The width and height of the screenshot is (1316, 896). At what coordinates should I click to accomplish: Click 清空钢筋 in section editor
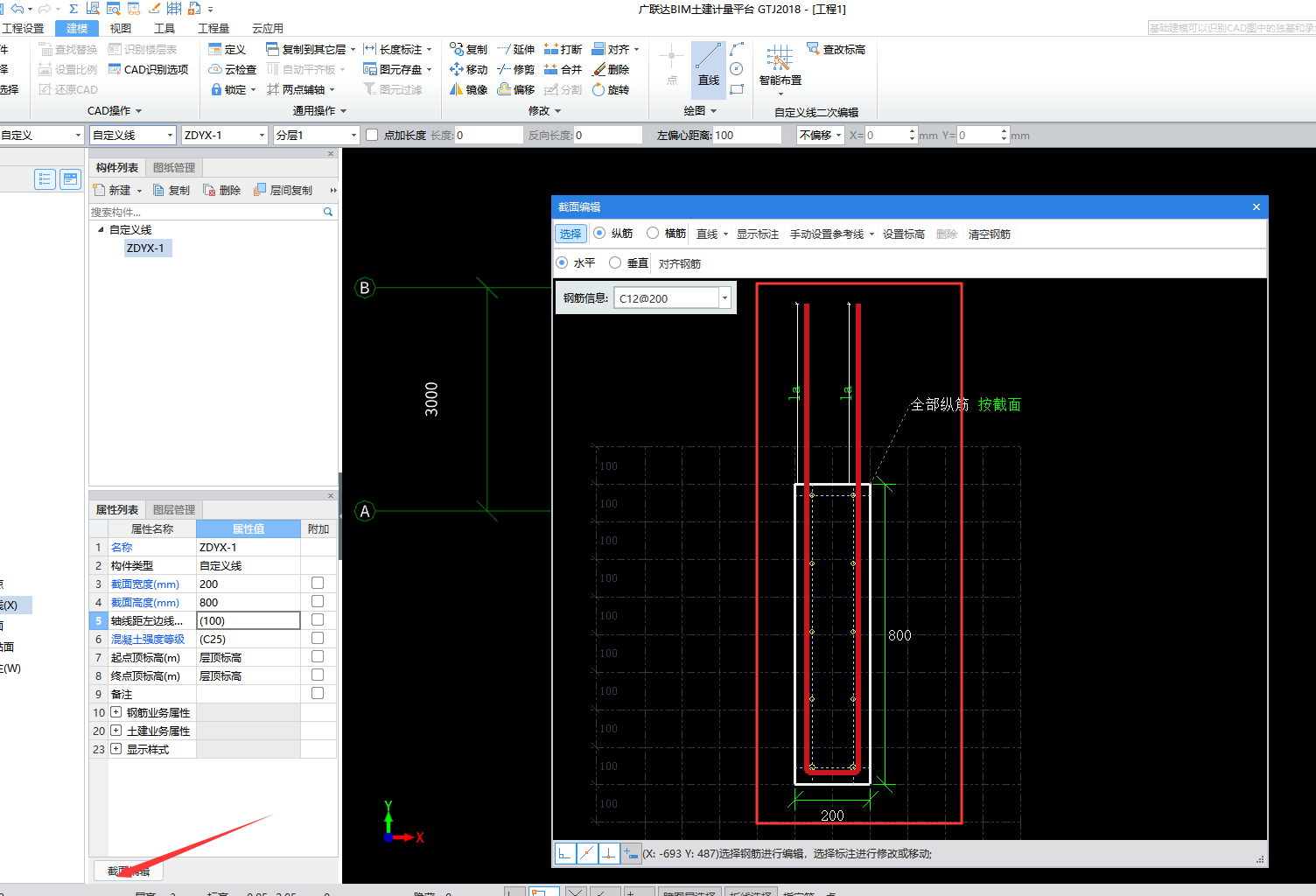990,234
